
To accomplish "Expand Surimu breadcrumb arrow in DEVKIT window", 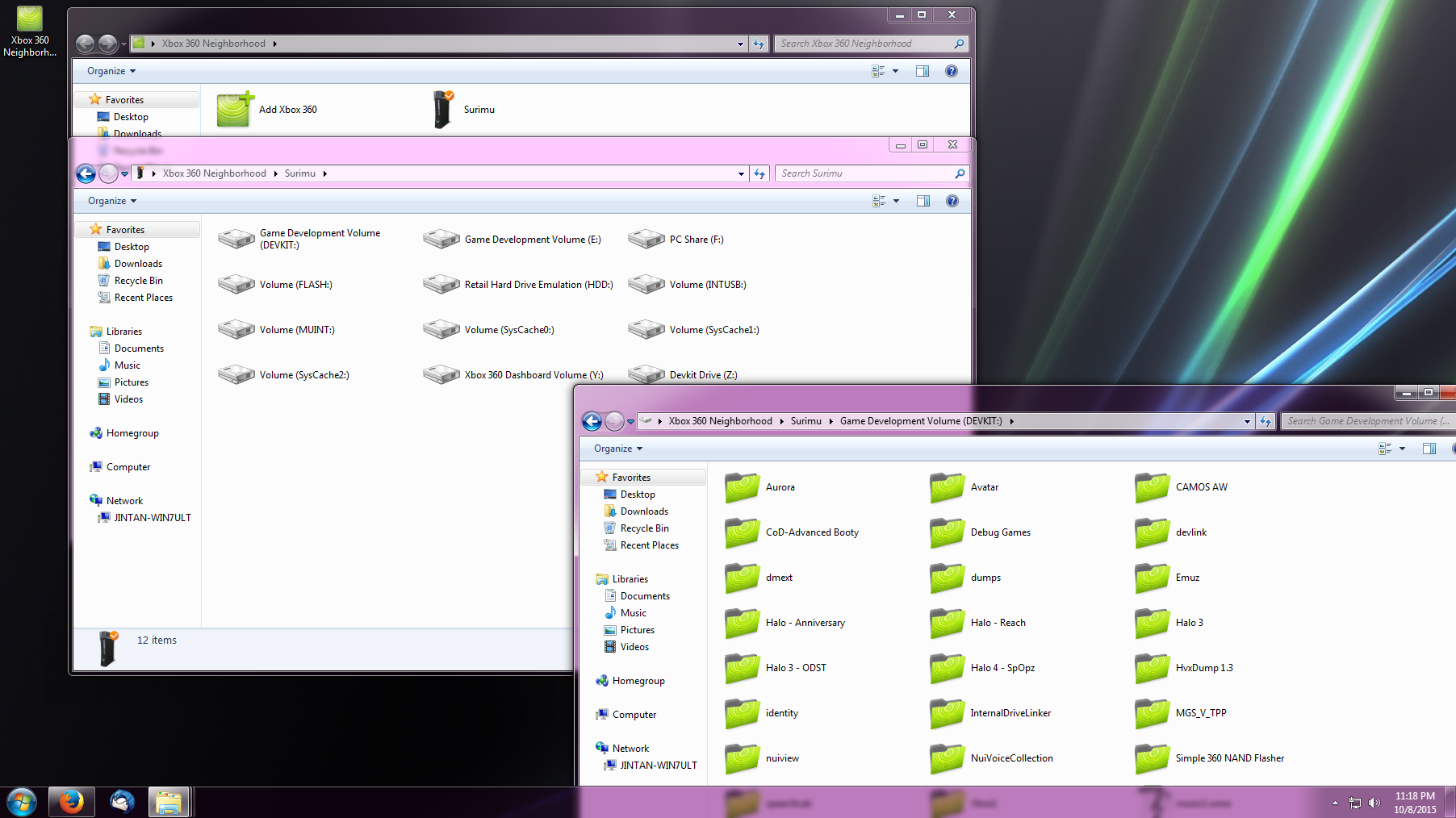I will (831, 421).
